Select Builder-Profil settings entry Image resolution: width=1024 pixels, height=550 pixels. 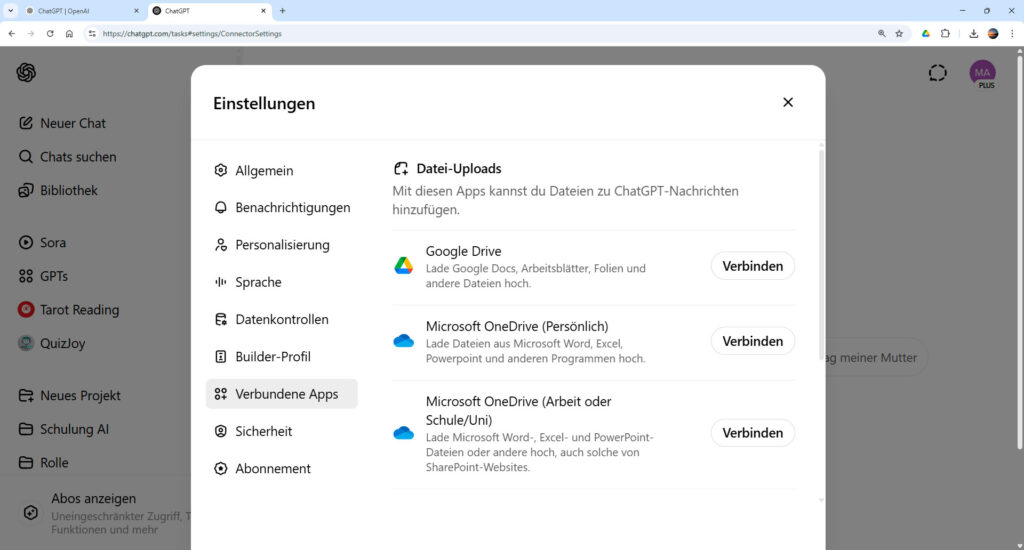pos(281,357)
